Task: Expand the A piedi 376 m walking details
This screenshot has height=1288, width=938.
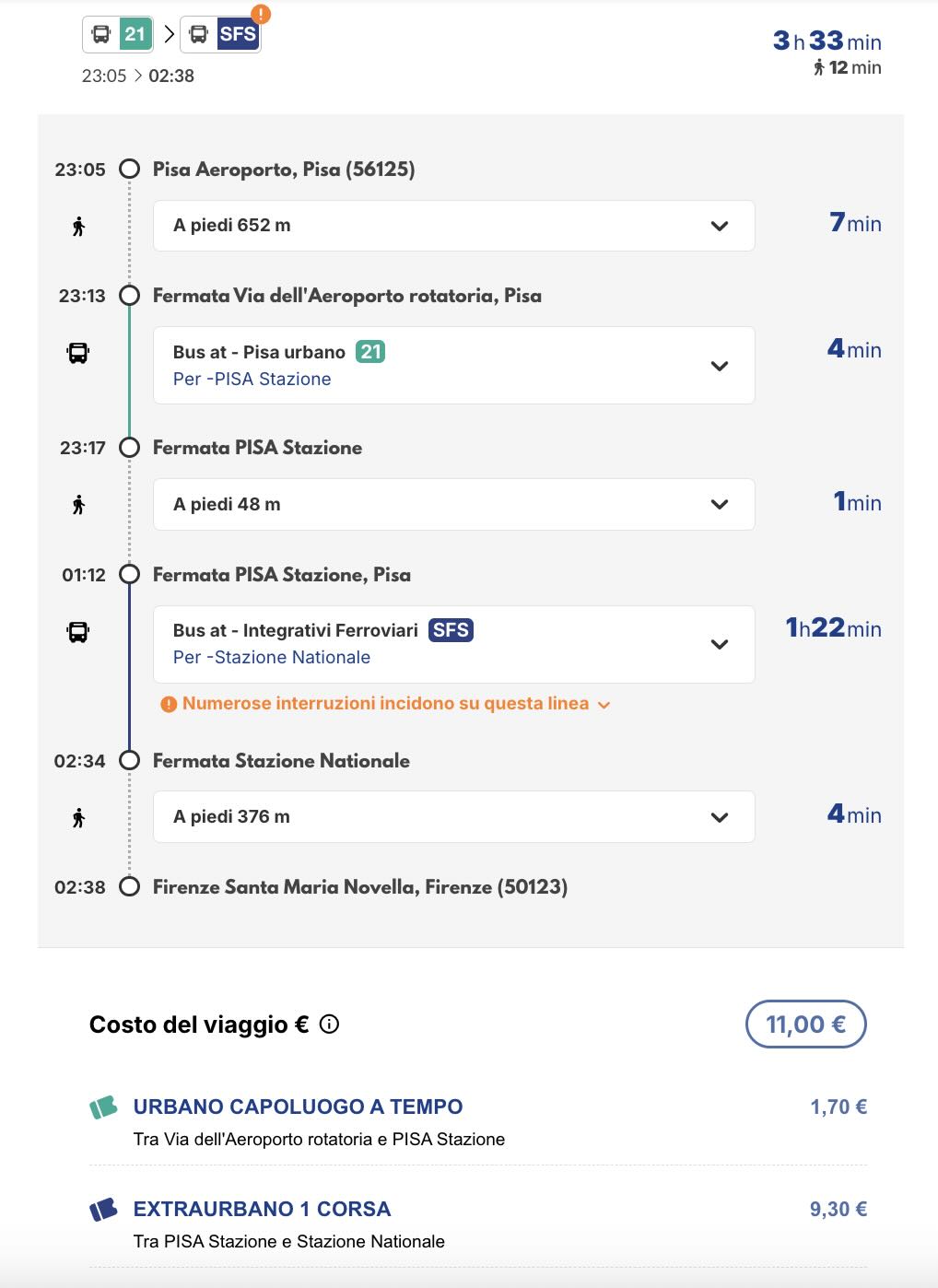Action: point(720,817)
